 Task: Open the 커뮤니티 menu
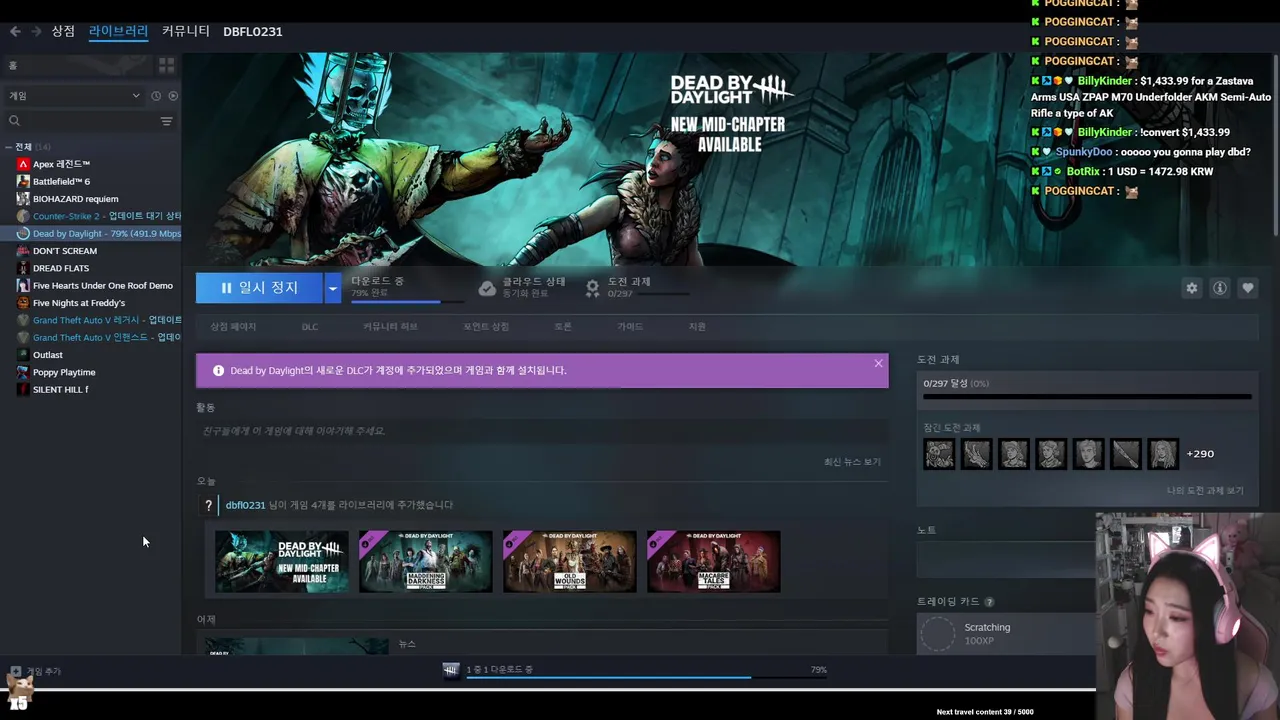(186, 31)
